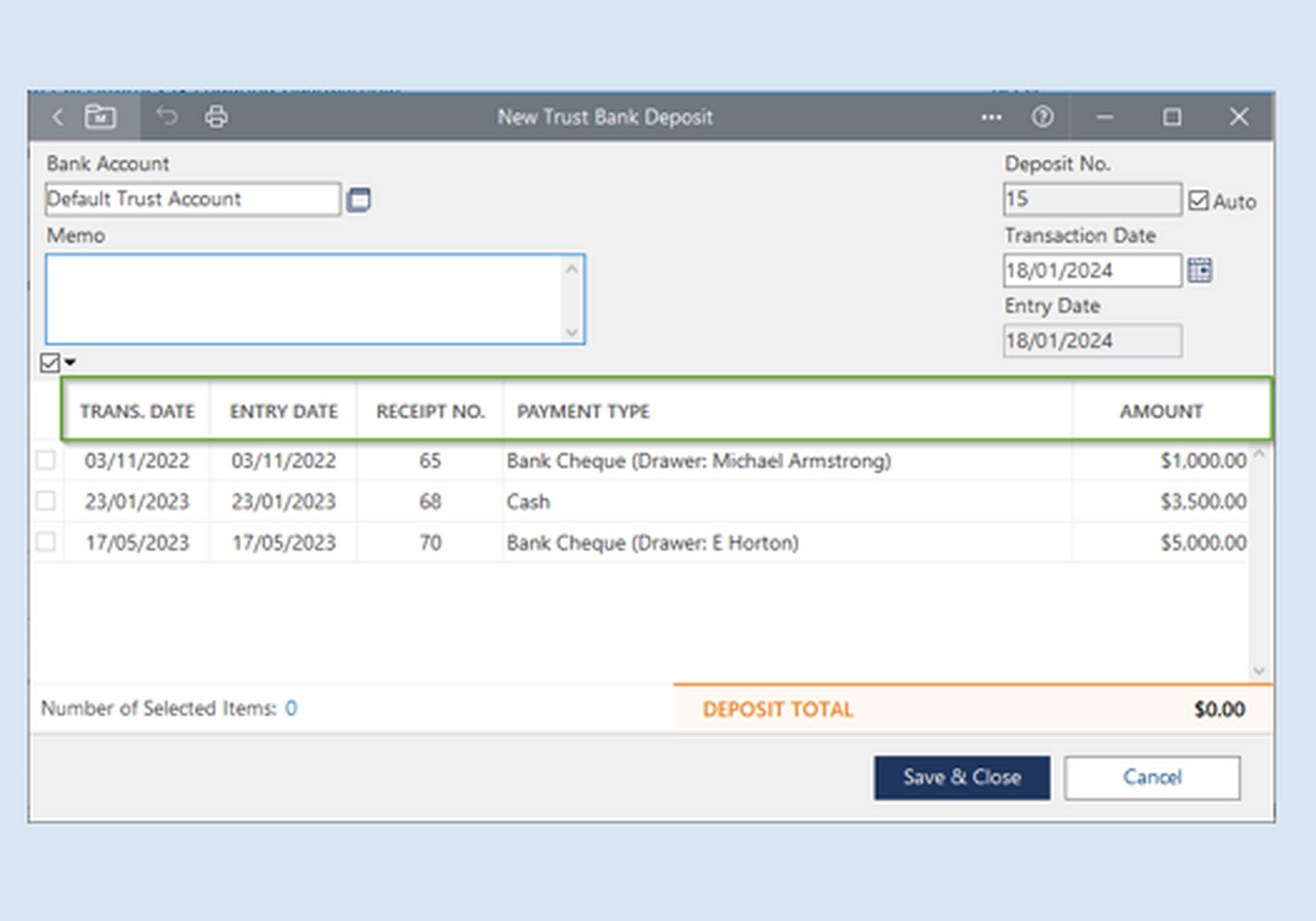Click the back arrow in title bar
The height and width of the screenshot is (921, 1316).
(57, 118)
